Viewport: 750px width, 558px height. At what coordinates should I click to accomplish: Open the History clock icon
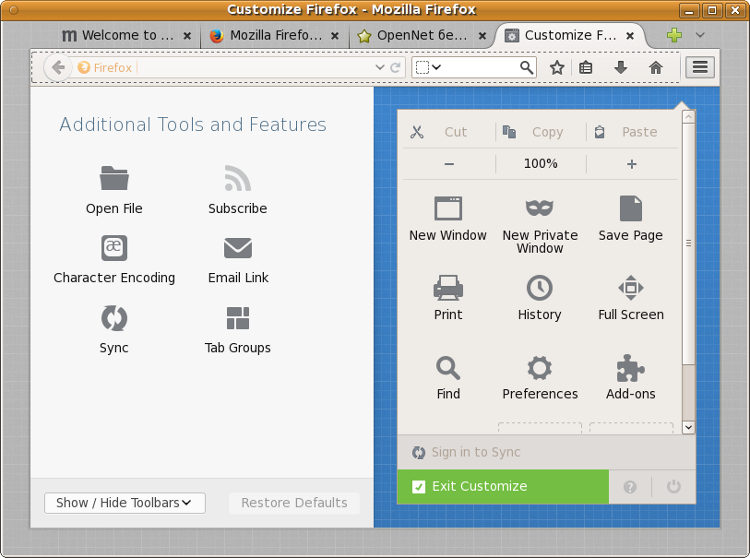point(540,287)
